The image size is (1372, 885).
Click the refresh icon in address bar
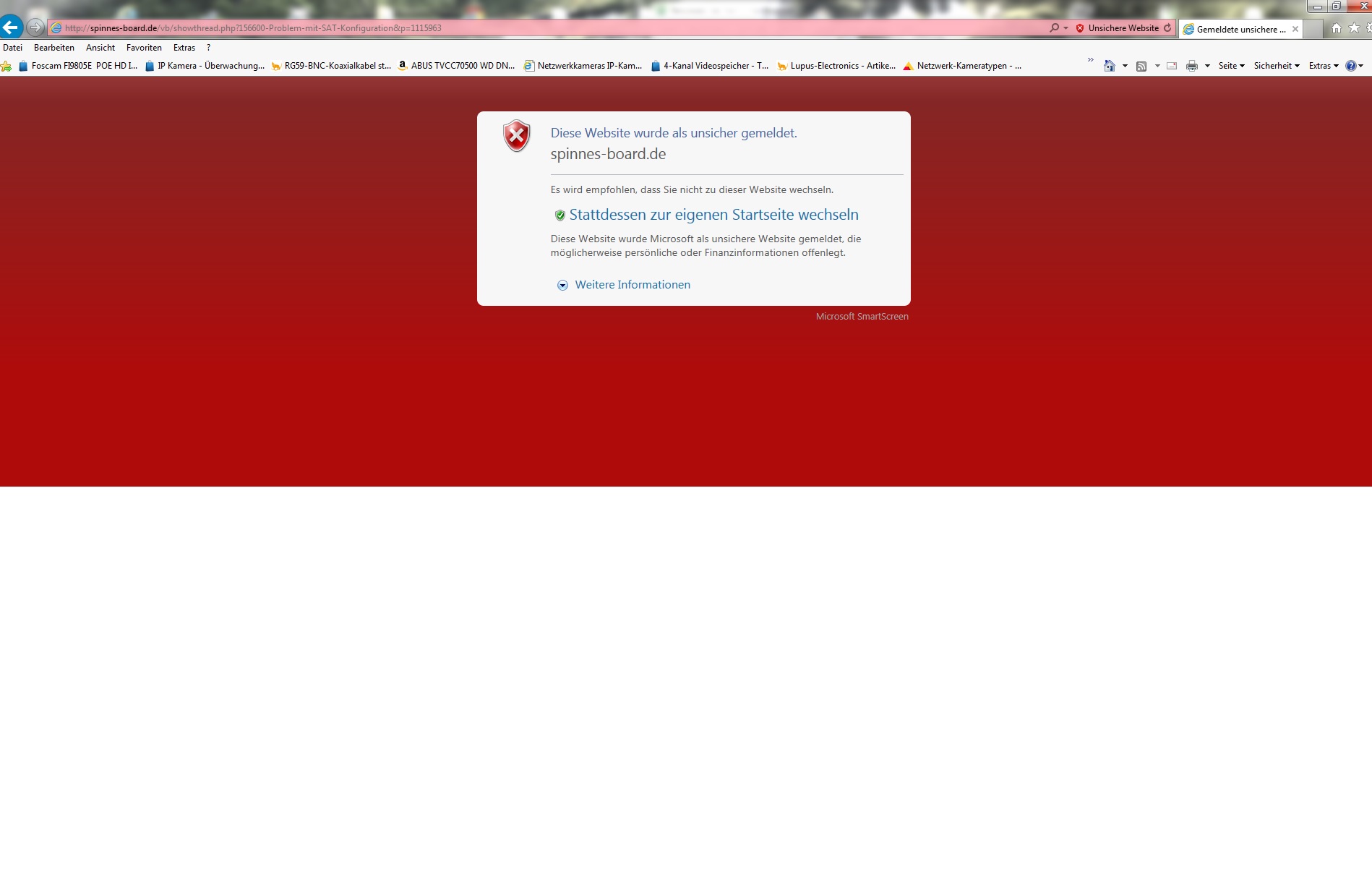(1167, 28)
